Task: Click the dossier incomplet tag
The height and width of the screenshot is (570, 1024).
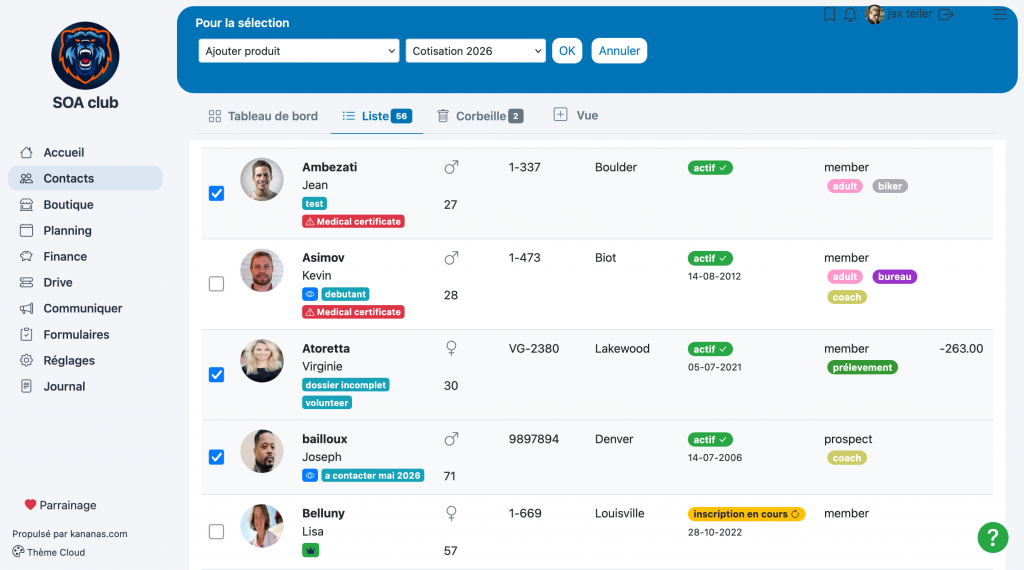Action: [345, 385]
